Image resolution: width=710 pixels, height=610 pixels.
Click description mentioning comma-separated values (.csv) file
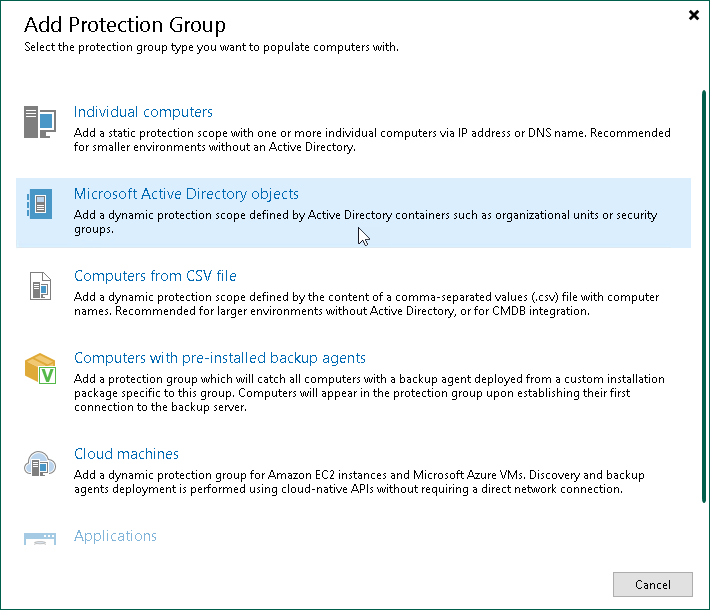pyautogui.click(x=366, y=304)
